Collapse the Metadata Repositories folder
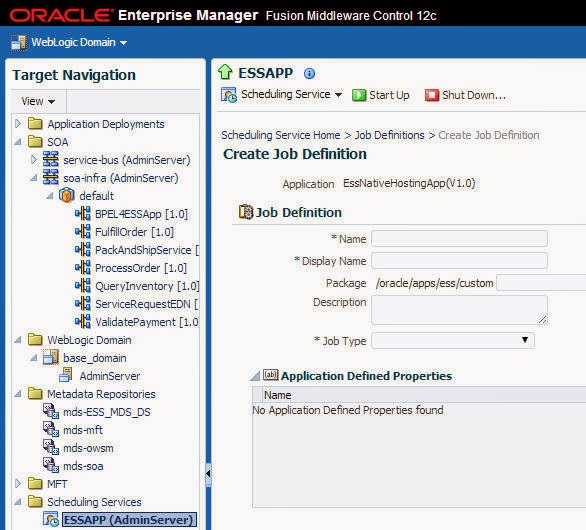This screenshot has height=530, width=586. (x=18, y=394)
